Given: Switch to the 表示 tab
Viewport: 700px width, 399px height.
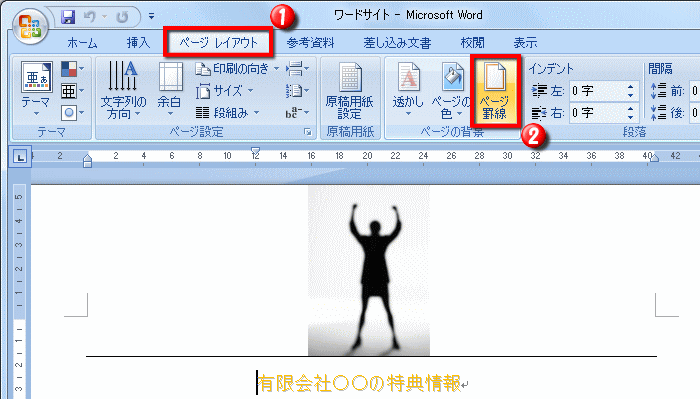Looking at the screenshot, I should pyautogui.click(x=525, y=43).
